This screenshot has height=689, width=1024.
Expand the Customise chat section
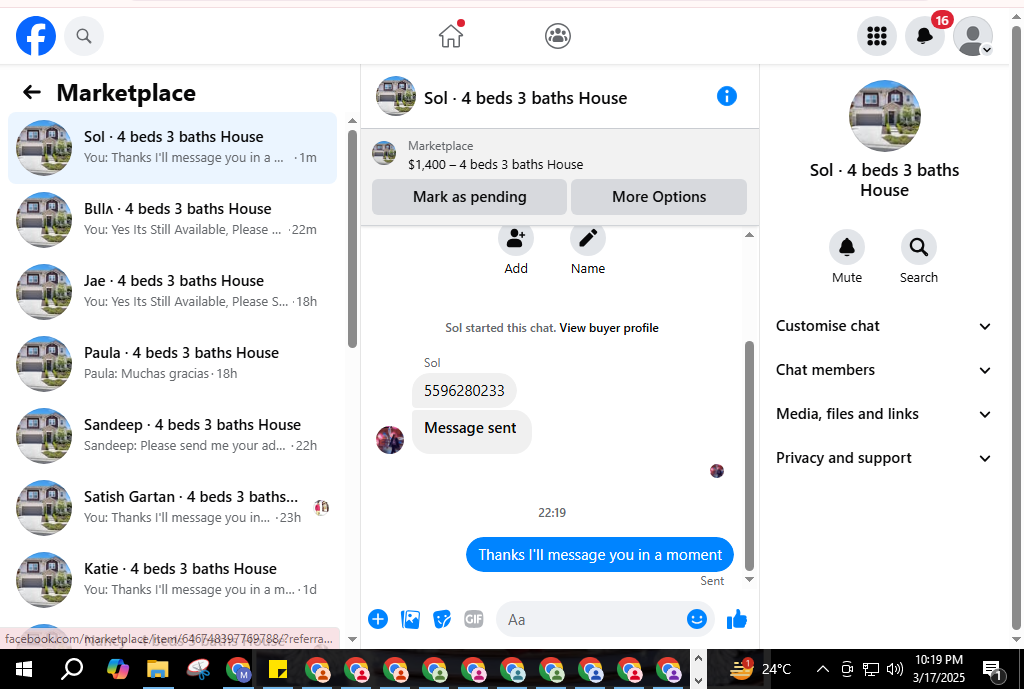point(884,326)
